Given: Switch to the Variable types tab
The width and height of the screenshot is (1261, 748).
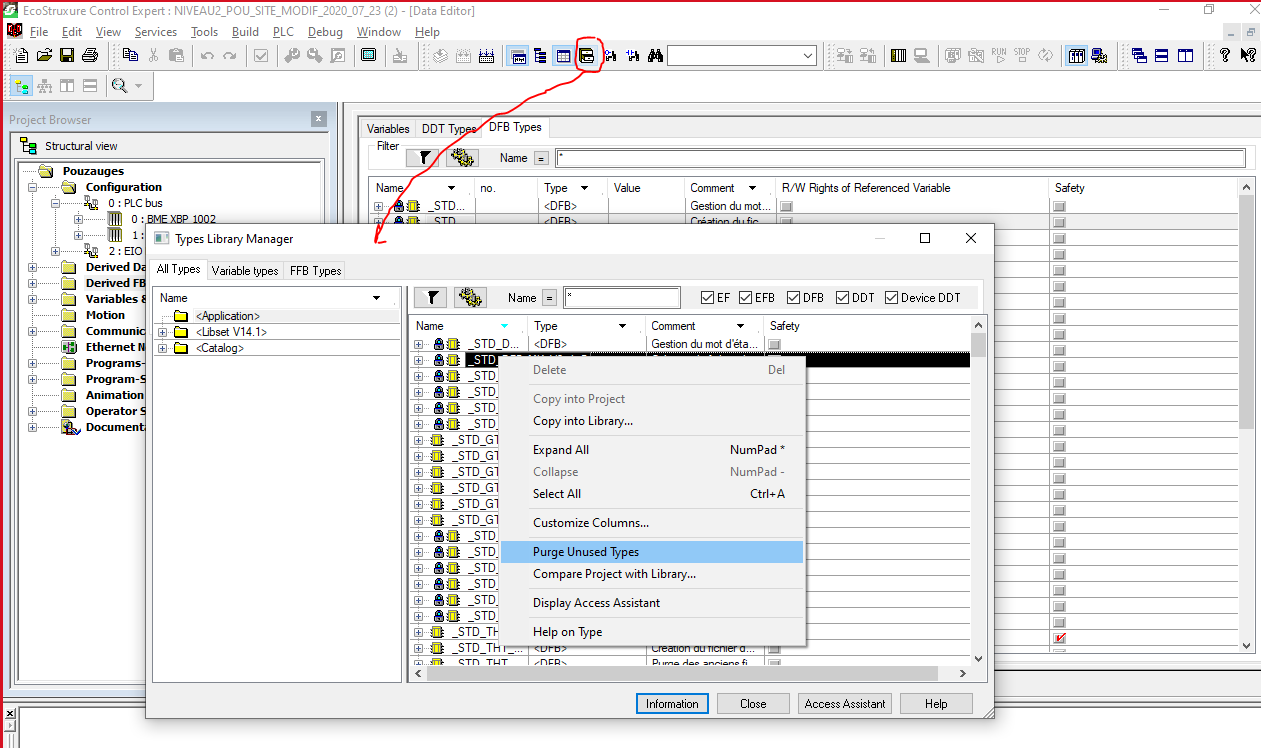Looking at the screenshot, I should [245, 271].
